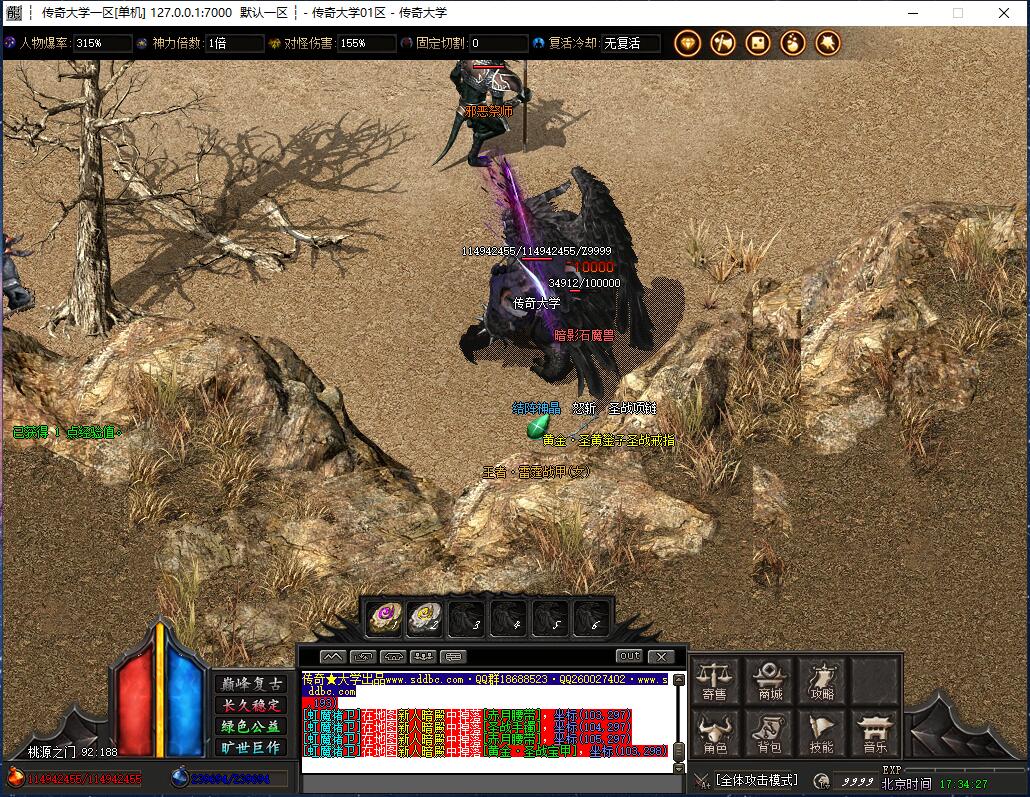This screenshot has height=797, width=1030.
Task: Click the third chat toolbar icon with double arrow
Action: [x=393, y=656]
